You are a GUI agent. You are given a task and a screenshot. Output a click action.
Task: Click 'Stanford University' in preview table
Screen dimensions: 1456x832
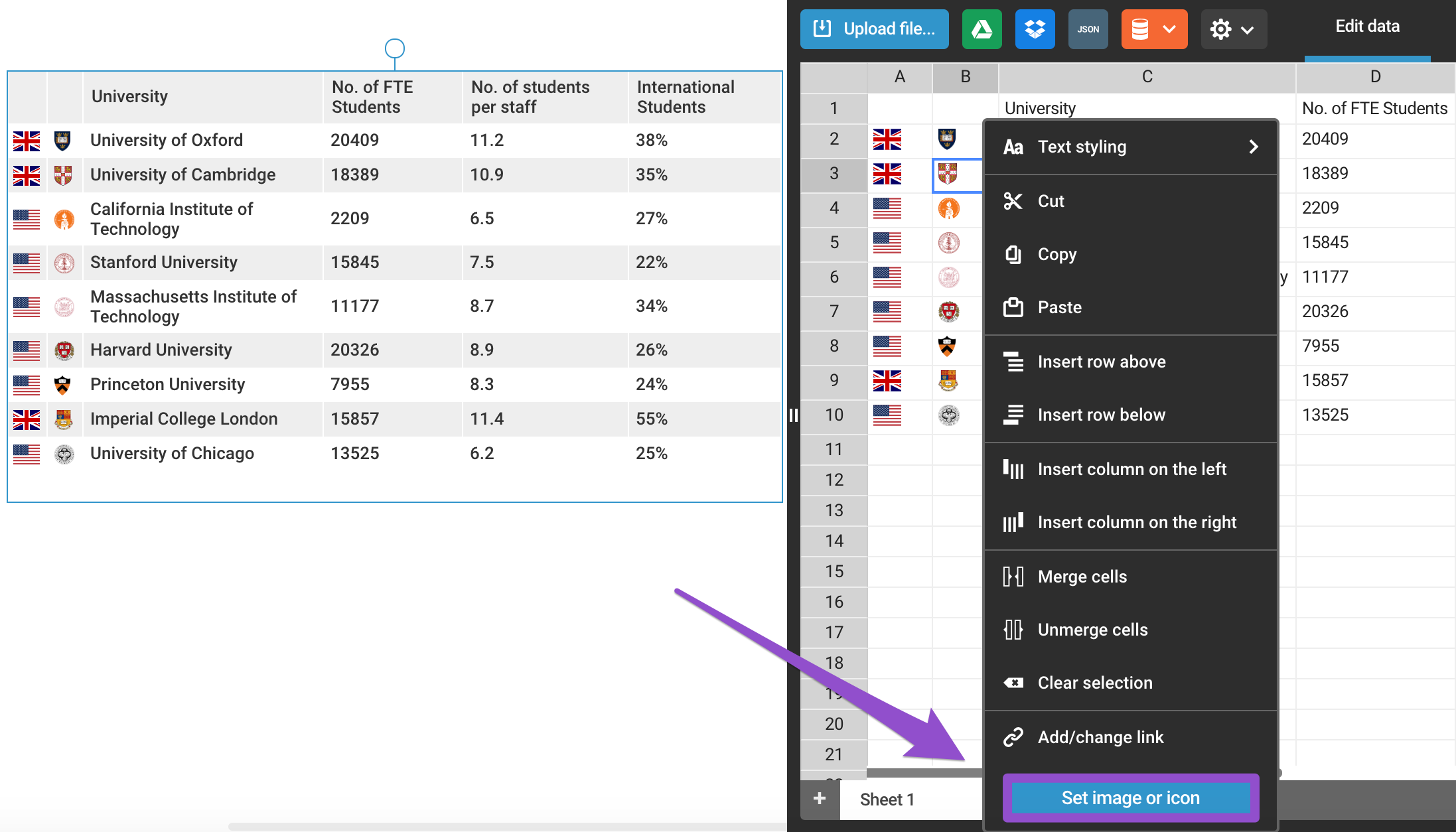pyautogui.click(x=164, y=262)
